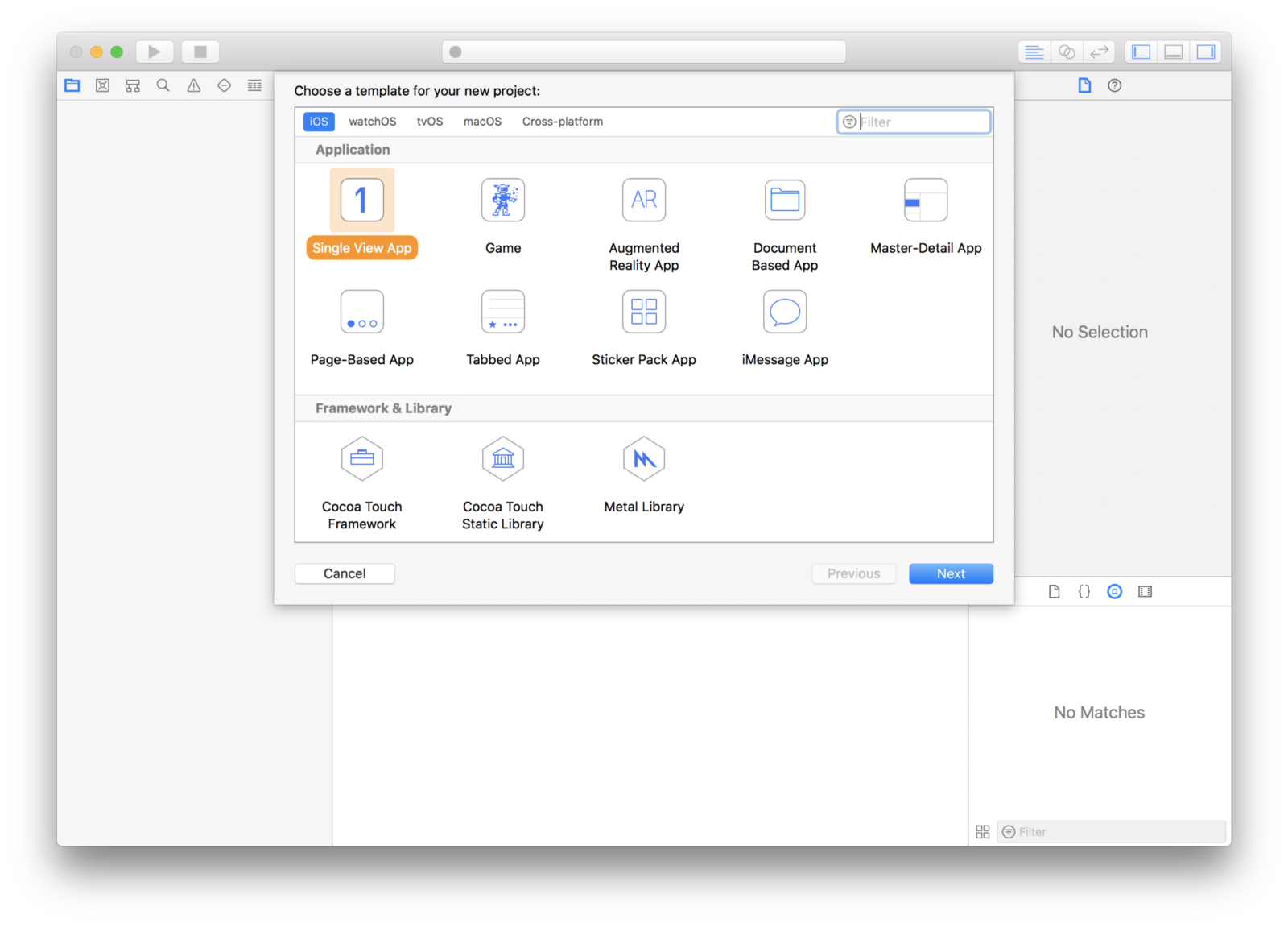Select the watchOS platform tab
The width and height of the screenshot is (1288, 927).
(x=373, y=122)
